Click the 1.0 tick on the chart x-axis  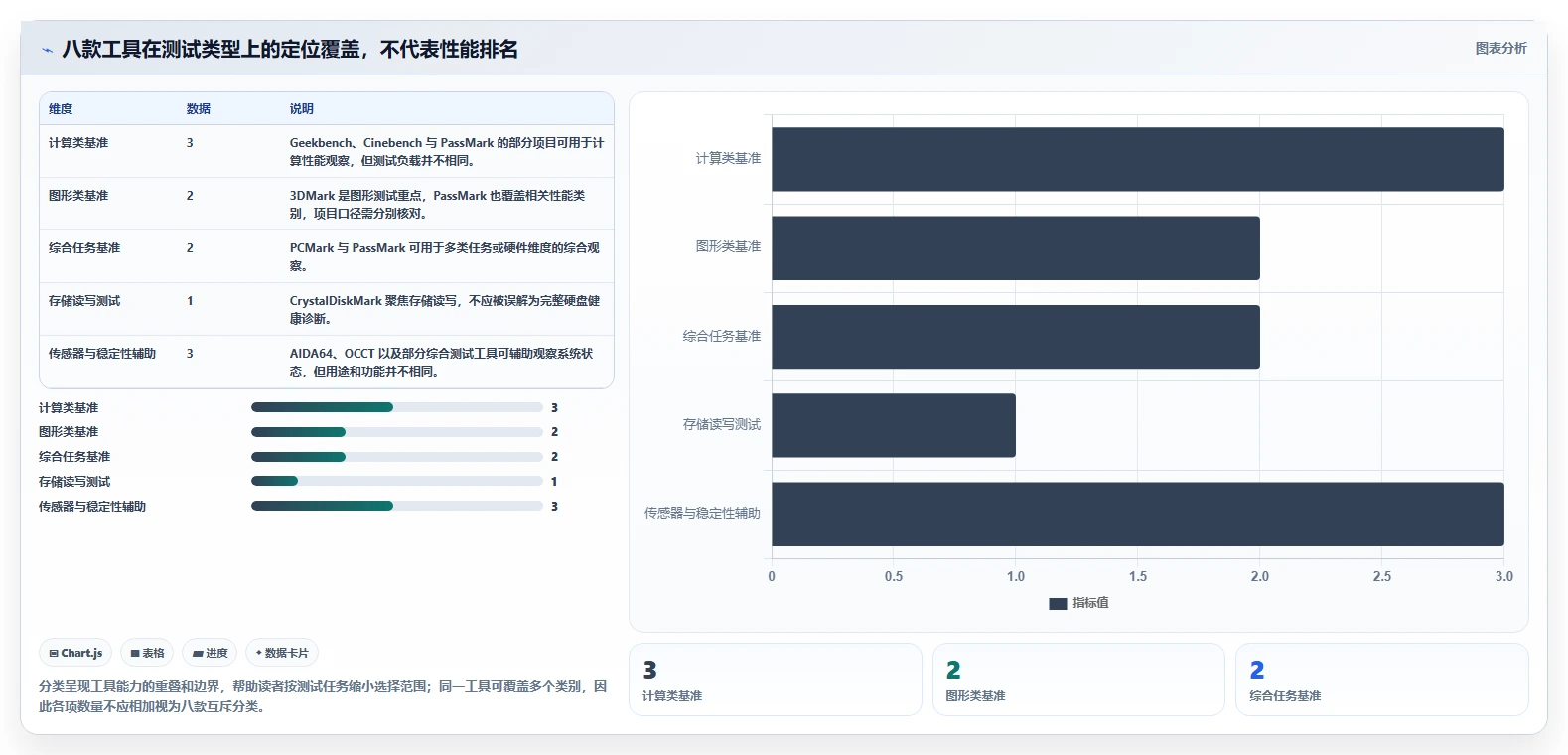pos(1016,576)
